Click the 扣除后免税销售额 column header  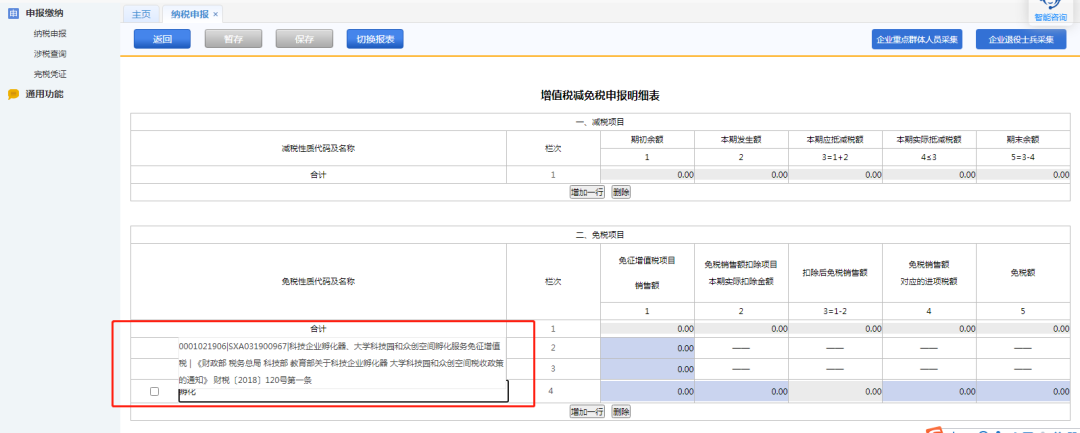(x=835, y=272)
